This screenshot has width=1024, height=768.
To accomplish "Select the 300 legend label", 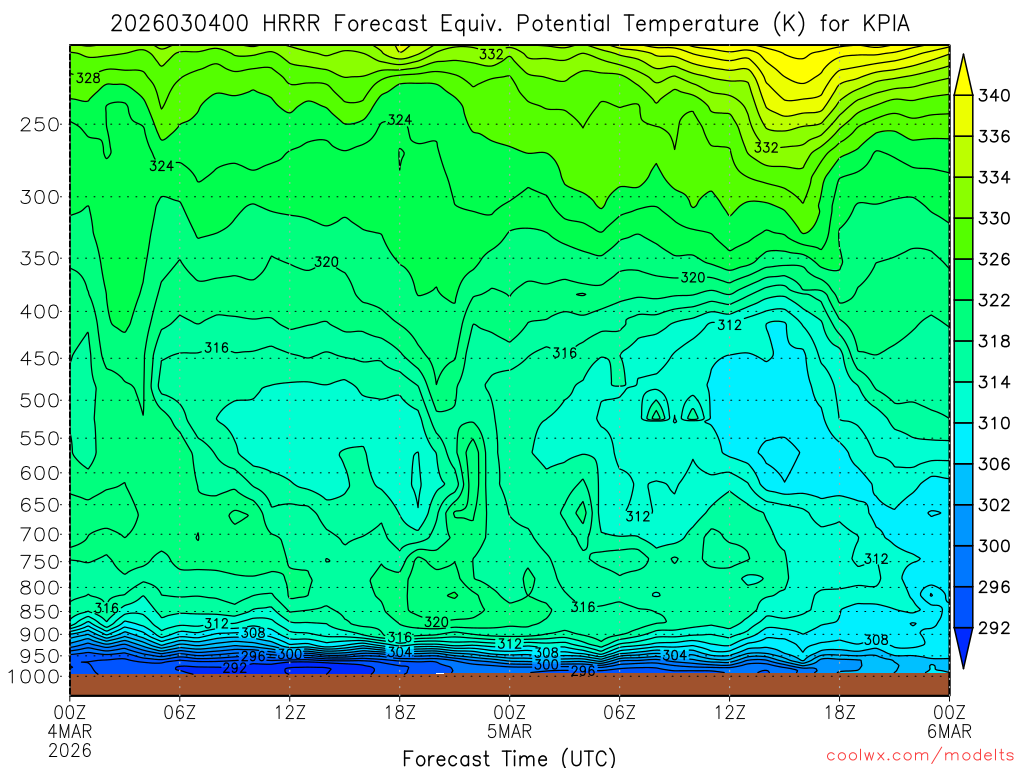I will [993, 546].
